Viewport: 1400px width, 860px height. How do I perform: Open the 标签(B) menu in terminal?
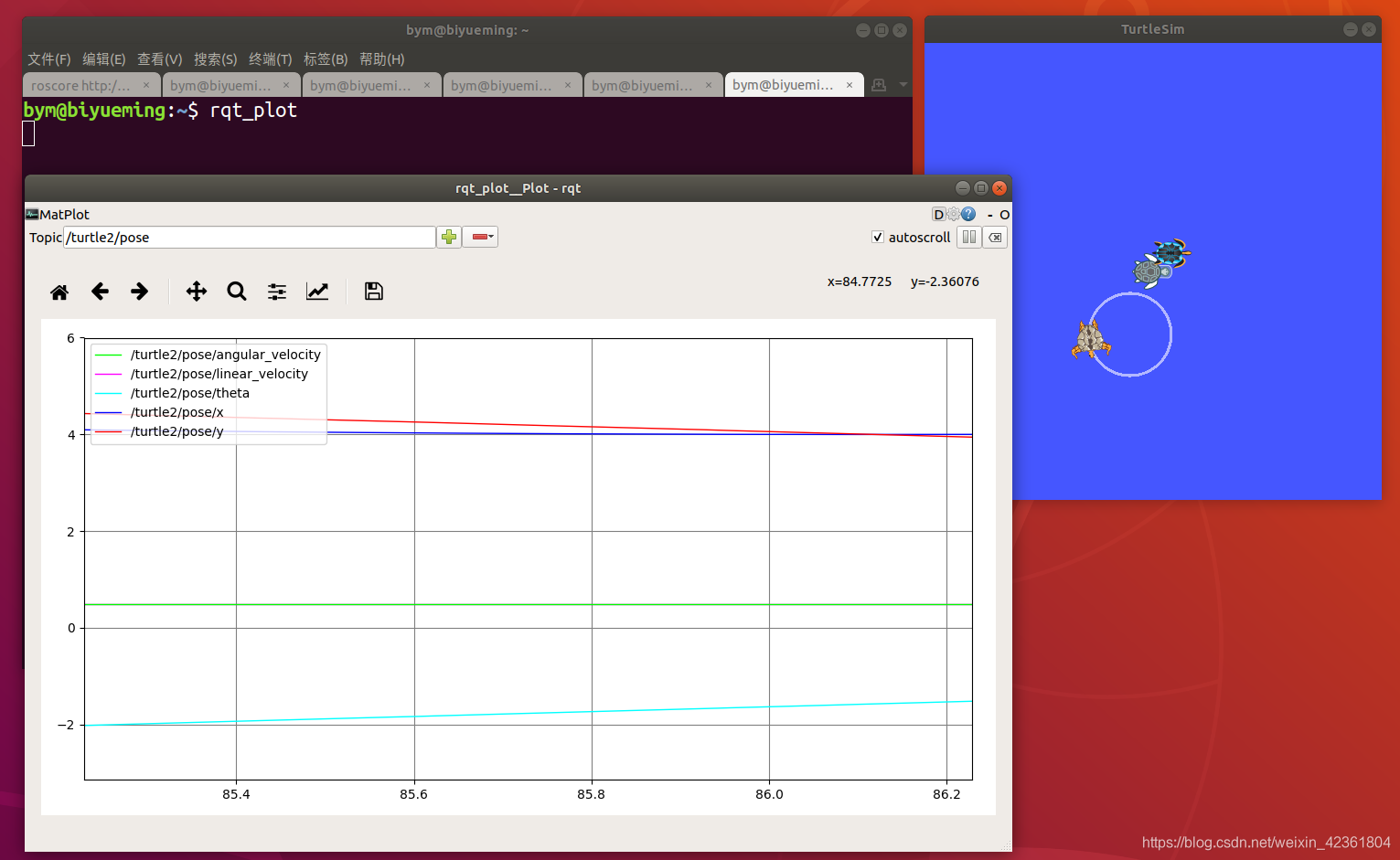tap(326, 59)
